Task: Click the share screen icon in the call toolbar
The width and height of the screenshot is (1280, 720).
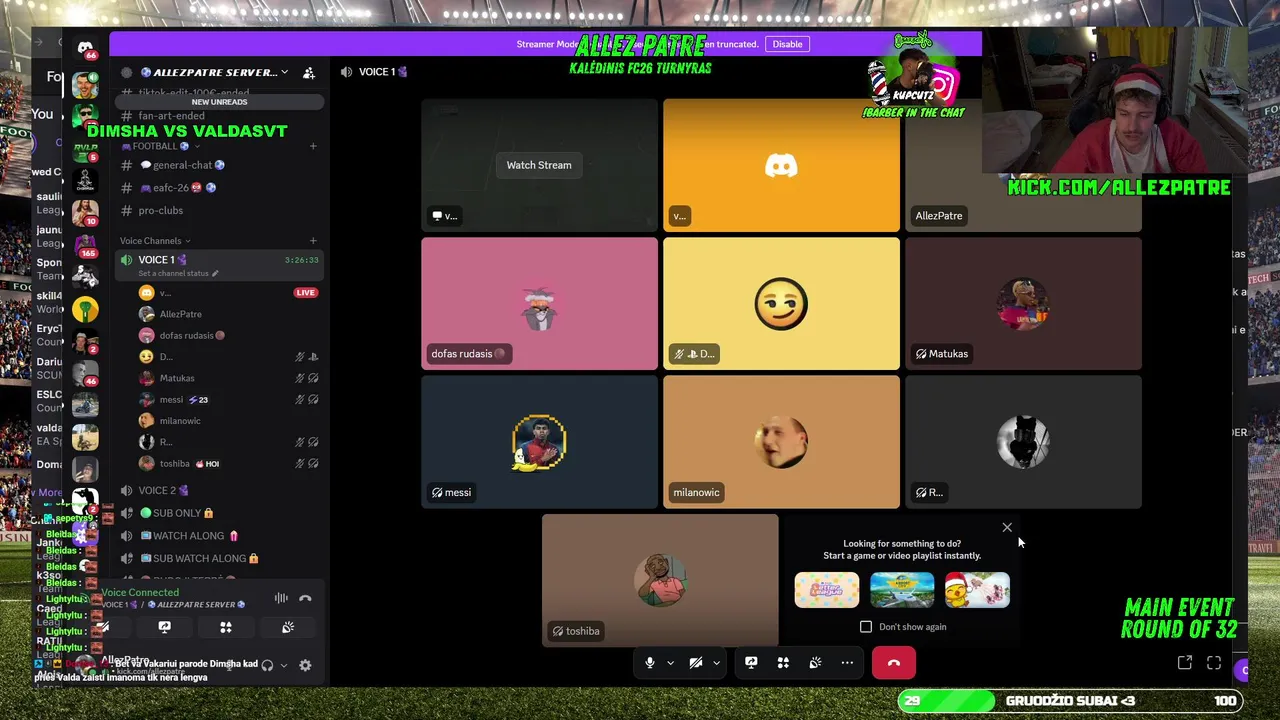Action: point(751,662)
